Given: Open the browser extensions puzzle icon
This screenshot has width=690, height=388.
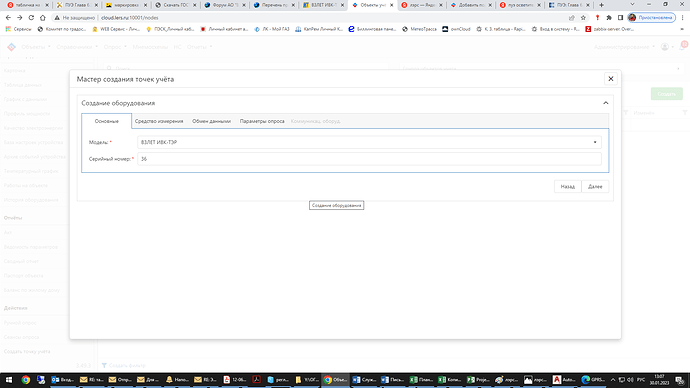Looking at the screenshot, I should coord(609,18).
